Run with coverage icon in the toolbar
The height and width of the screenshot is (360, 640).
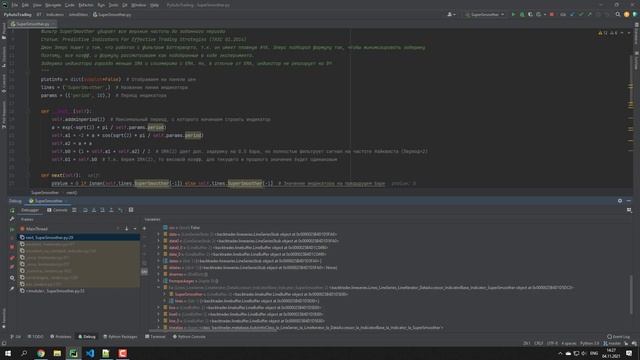coord(530,14)
